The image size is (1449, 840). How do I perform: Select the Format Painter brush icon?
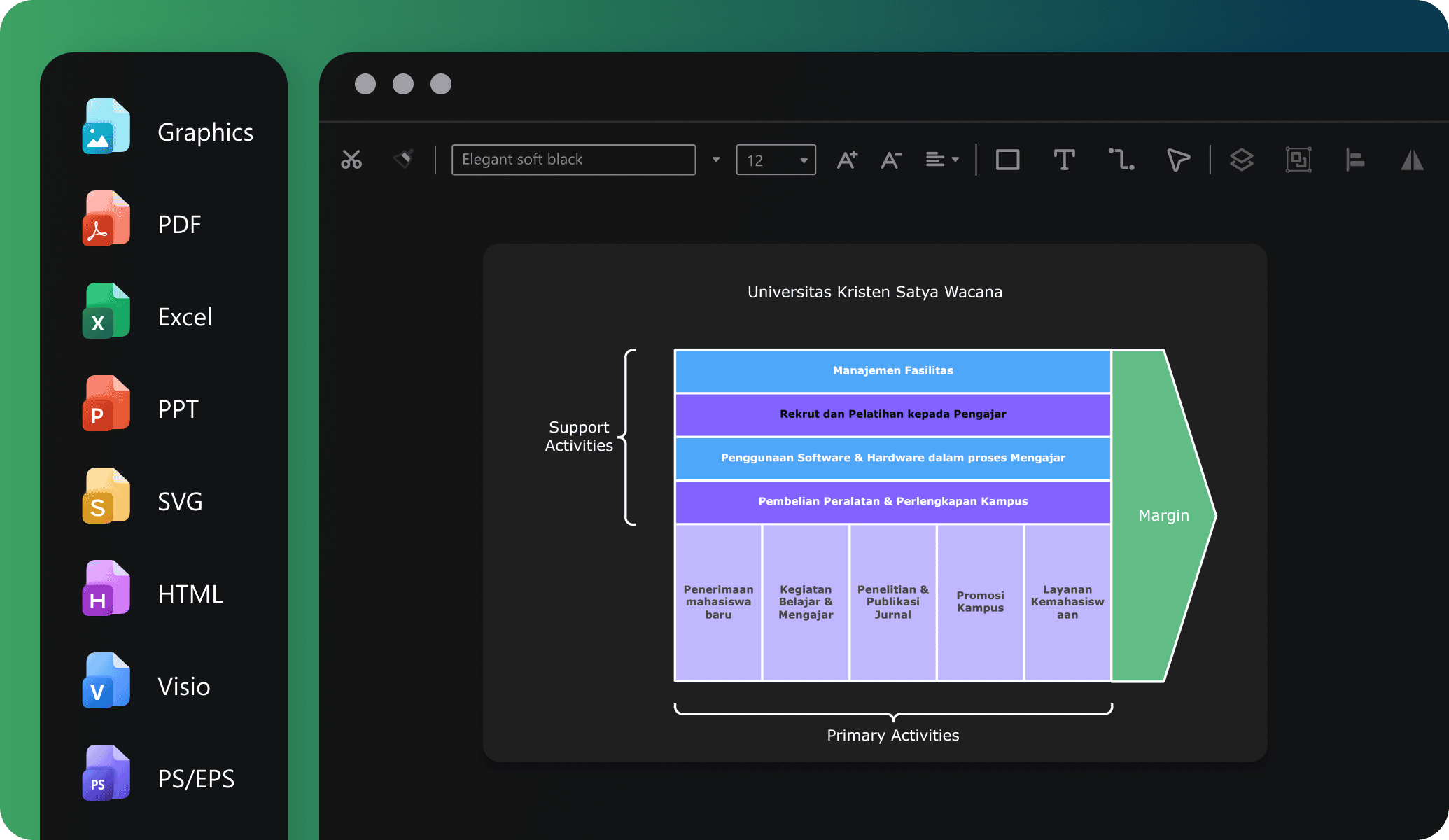(403, 159)
